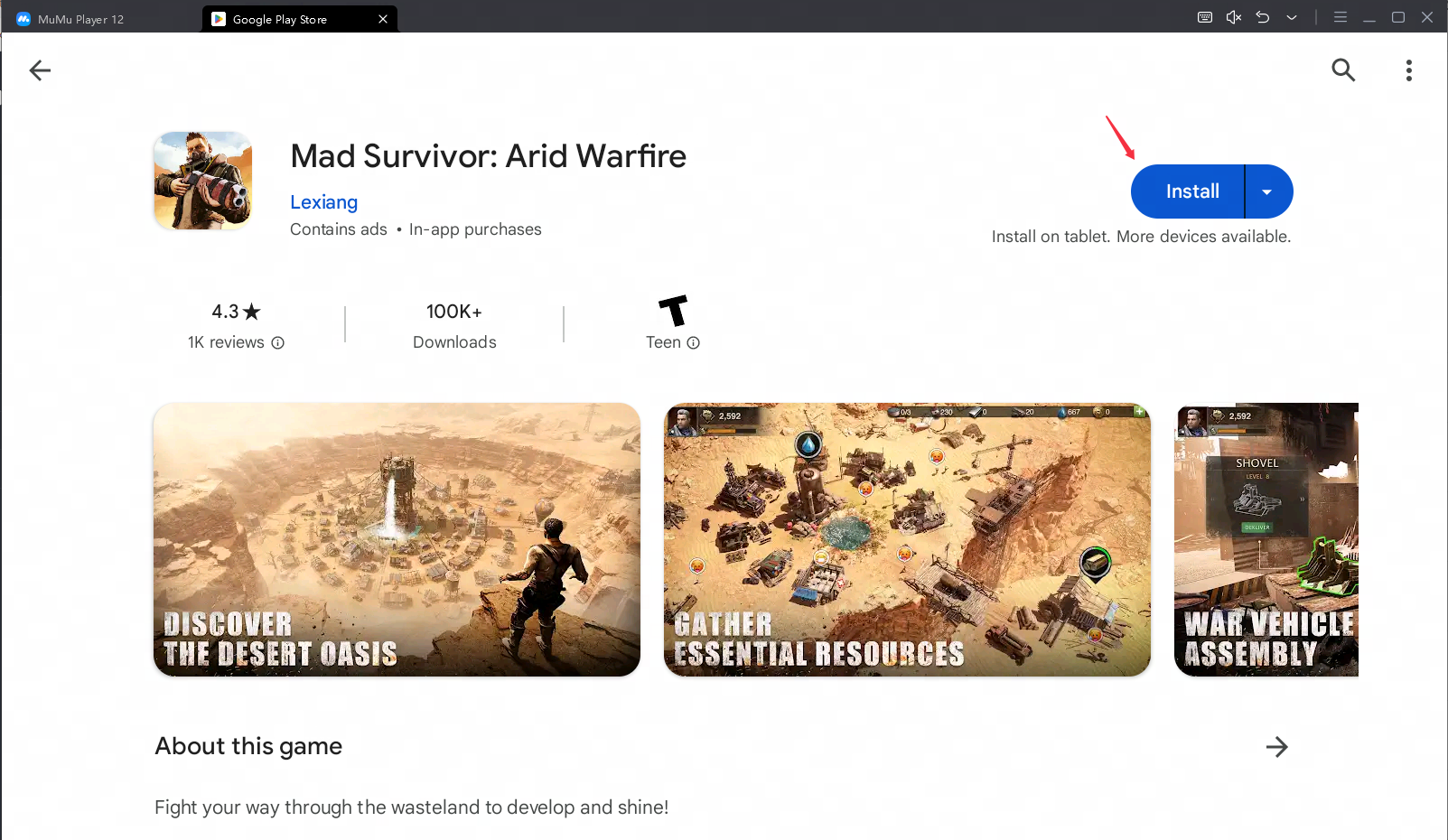Close the Google Play Store tab
Image resolution: width=1448 pixels, height=840 pixels.
click(x=383, y=19)
